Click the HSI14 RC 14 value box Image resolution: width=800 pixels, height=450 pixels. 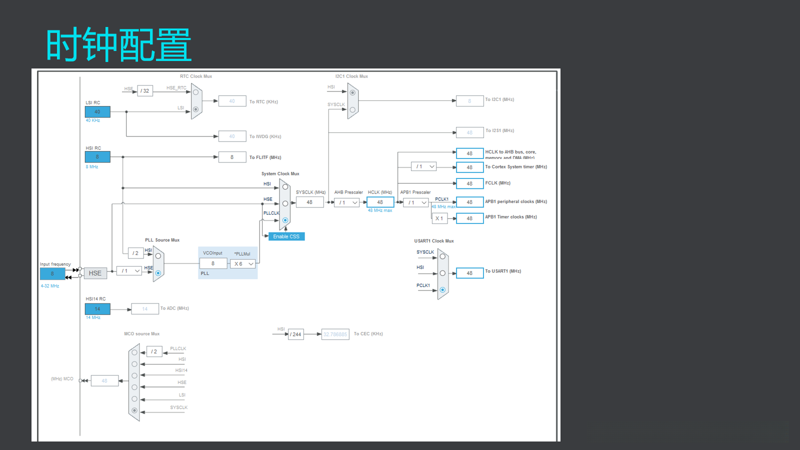[97, 309]
